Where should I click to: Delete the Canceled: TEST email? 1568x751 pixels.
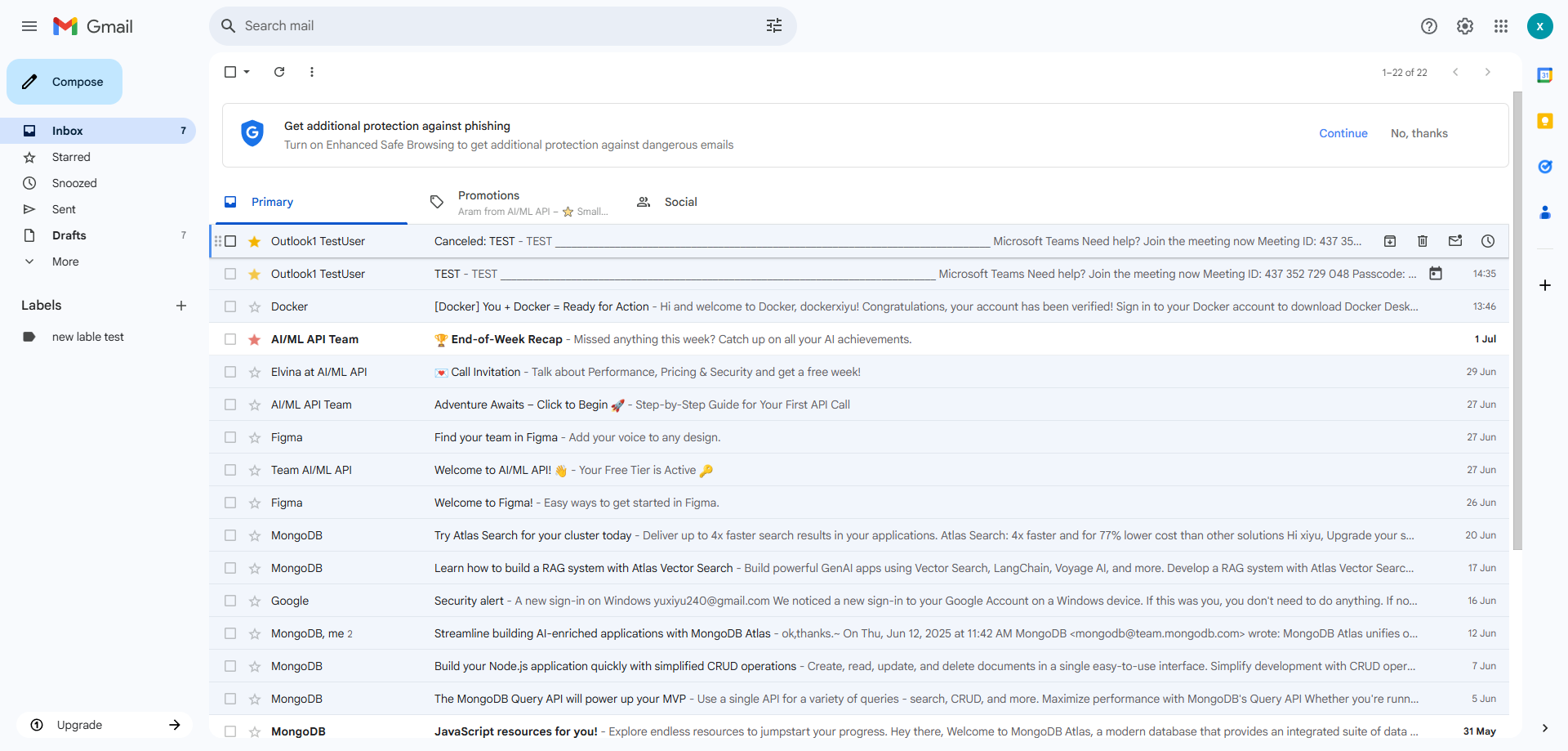coord(1423,241)
